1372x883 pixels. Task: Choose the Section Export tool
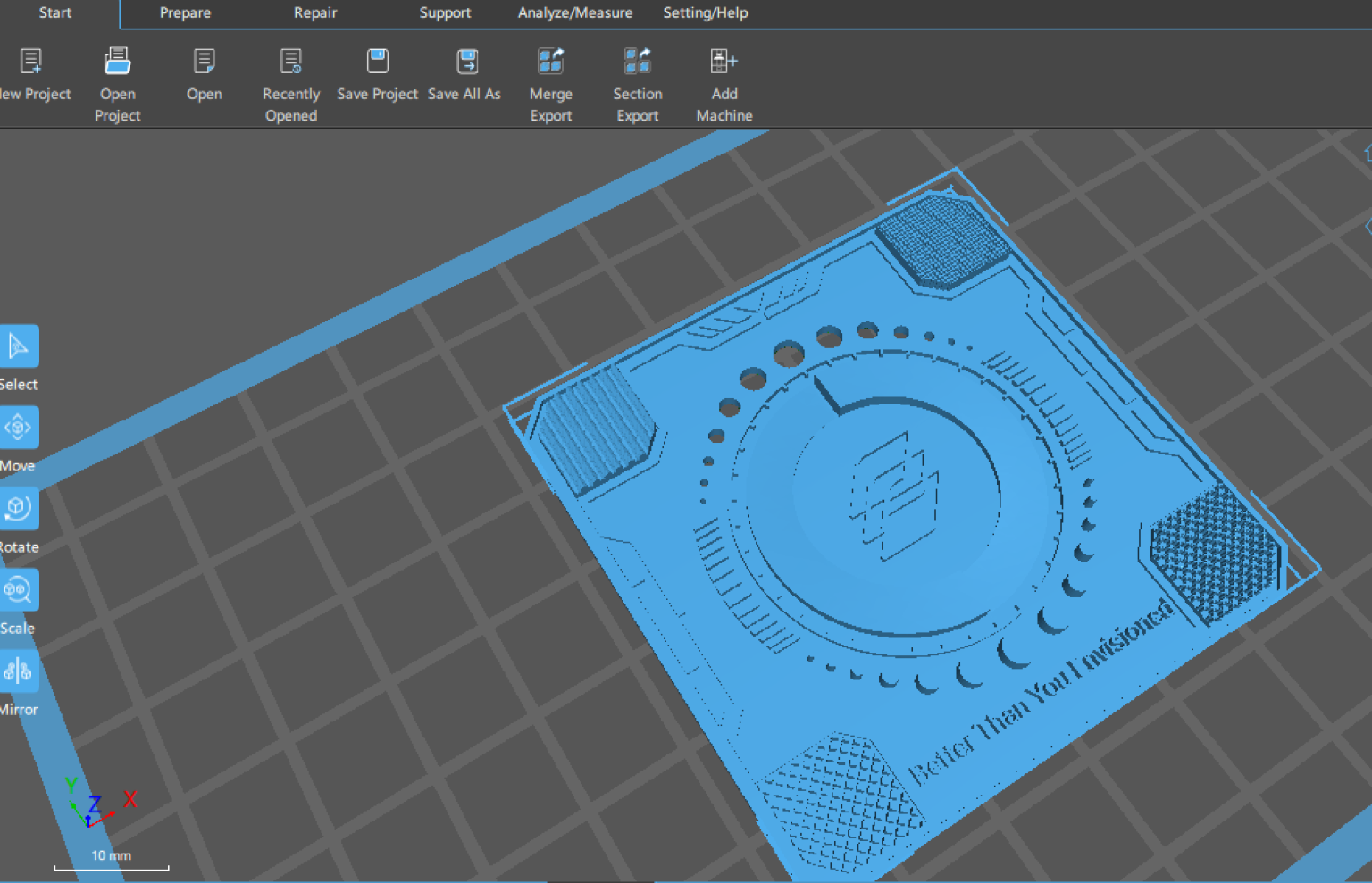pos(637,62)
